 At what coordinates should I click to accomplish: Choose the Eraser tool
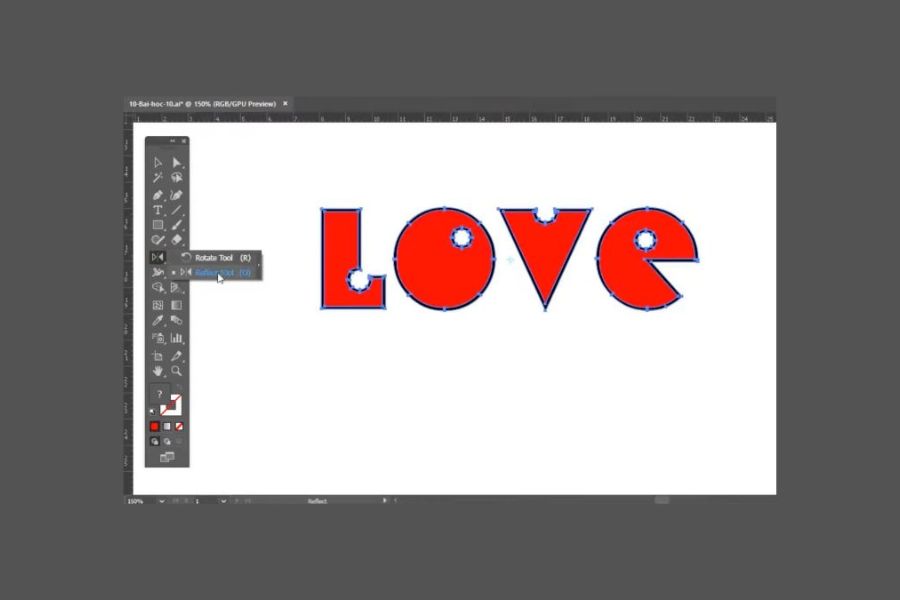(176, 241)
